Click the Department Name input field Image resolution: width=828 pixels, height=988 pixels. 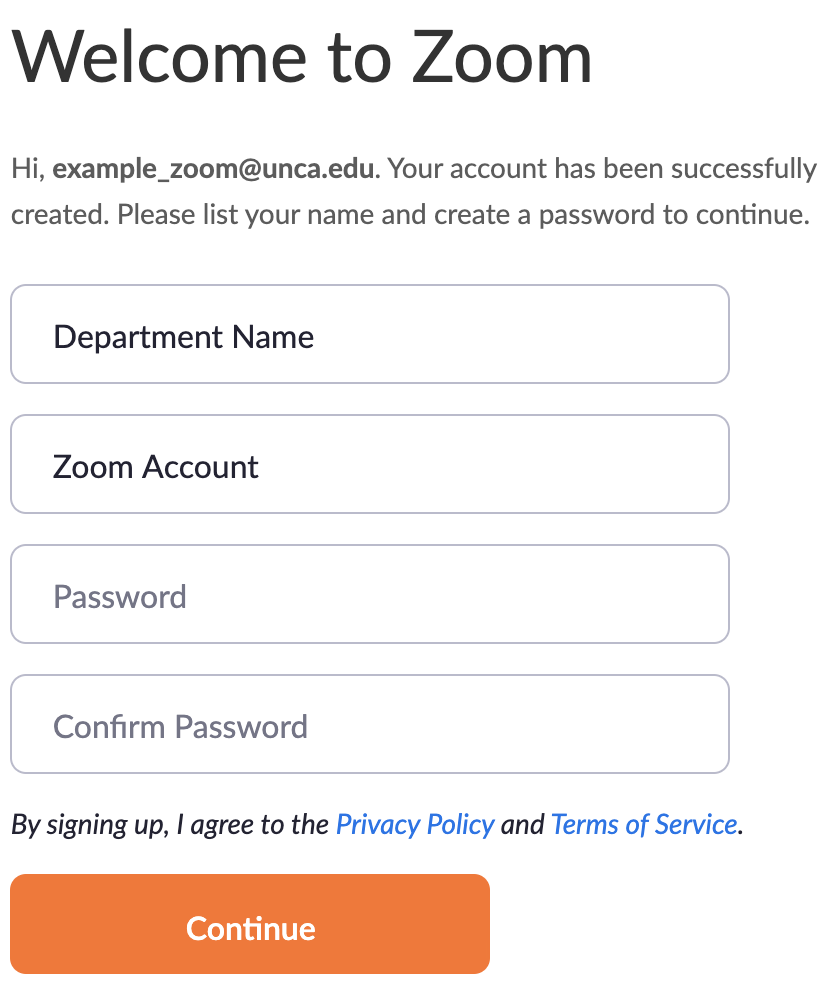pyautogui.click(x=370, y=335)
